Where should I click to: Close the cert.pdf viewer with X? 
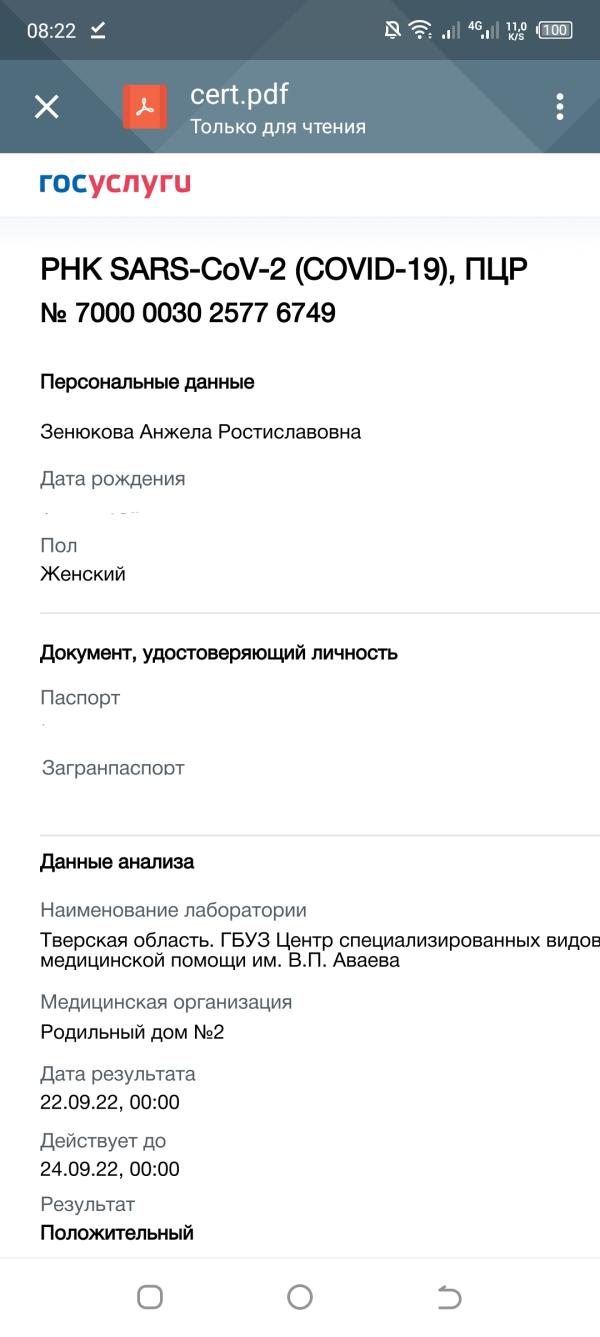[47, 107]
